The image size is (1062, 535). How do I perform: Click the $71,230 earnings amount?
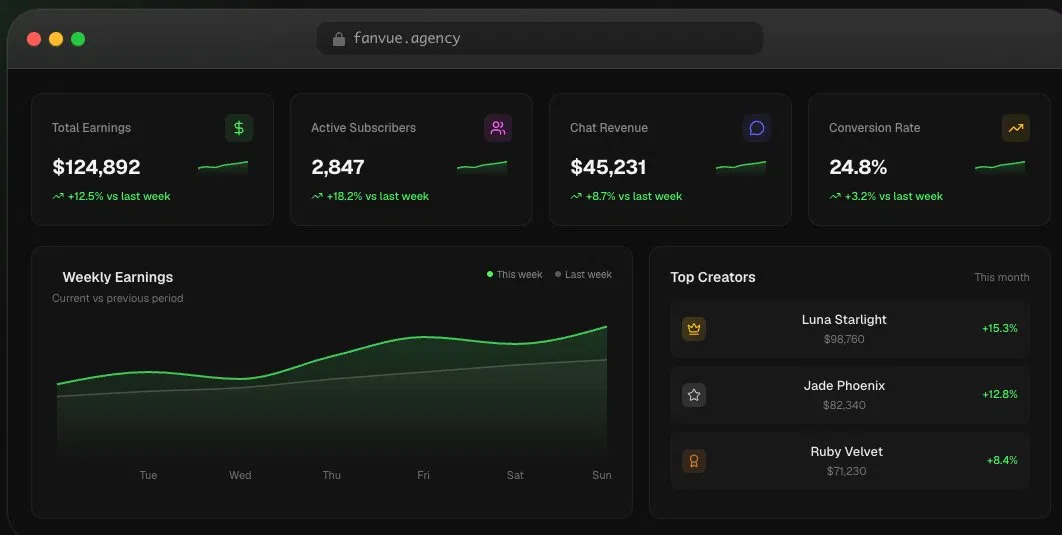tap(847, 471)
